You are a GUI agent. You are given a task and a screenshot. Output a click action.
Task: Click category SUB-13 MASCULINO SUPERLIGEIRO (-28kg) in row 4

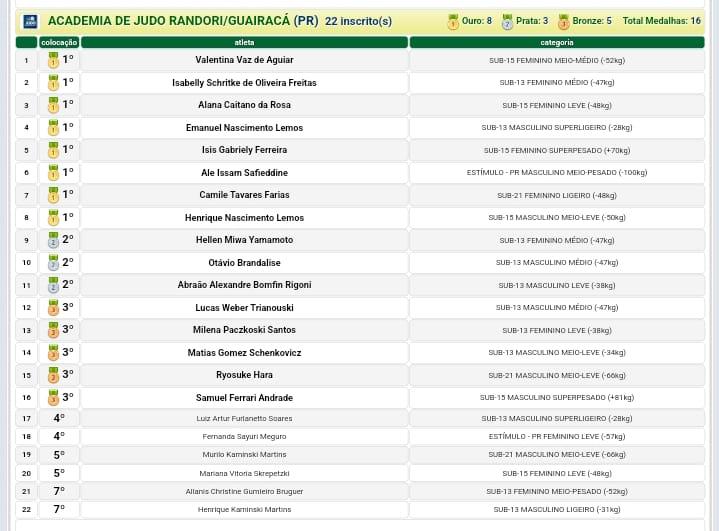(557, 127)
